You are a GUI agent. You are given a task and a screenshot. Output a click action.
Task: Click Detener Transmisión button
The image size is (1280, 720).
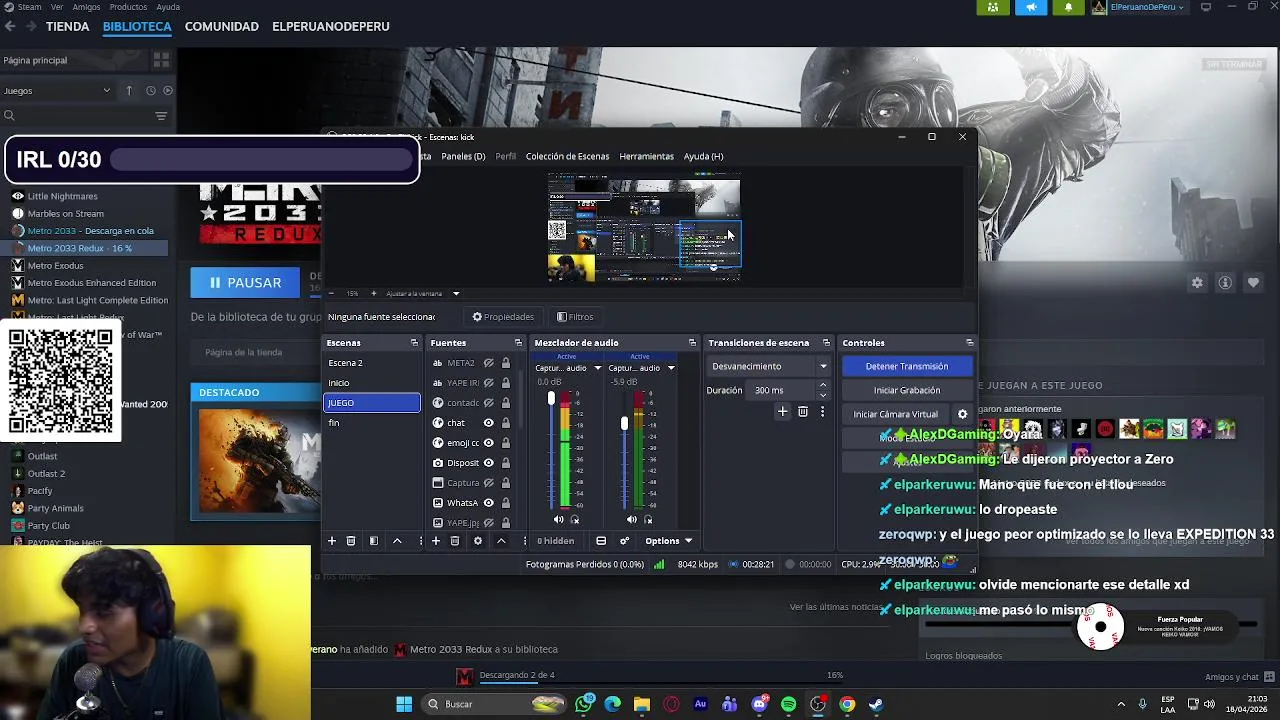click(x=906, y=366)
